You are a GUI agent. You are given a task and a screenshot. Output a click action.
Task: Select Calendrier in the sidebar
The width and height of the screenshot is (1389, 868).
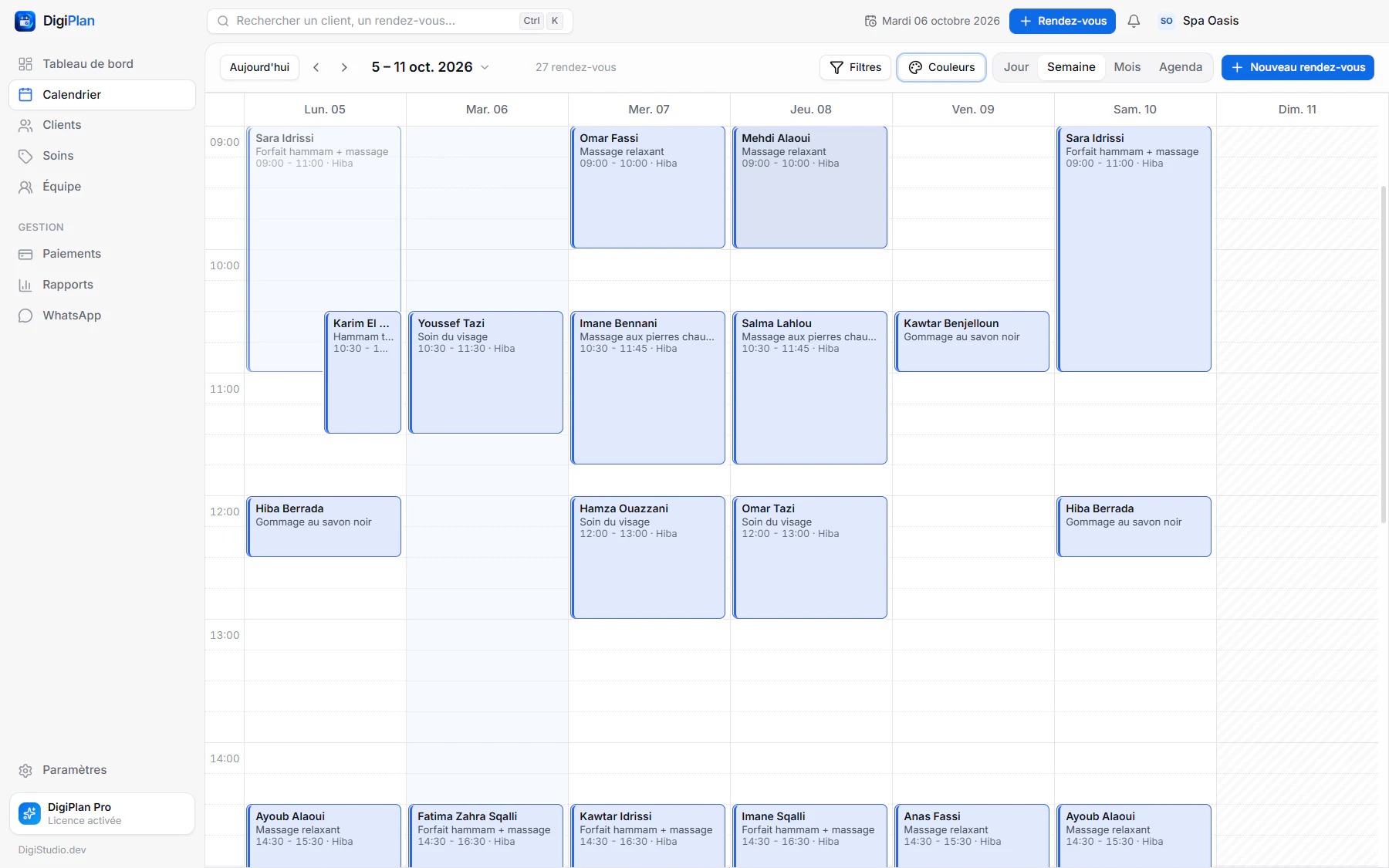coord(102,95)
